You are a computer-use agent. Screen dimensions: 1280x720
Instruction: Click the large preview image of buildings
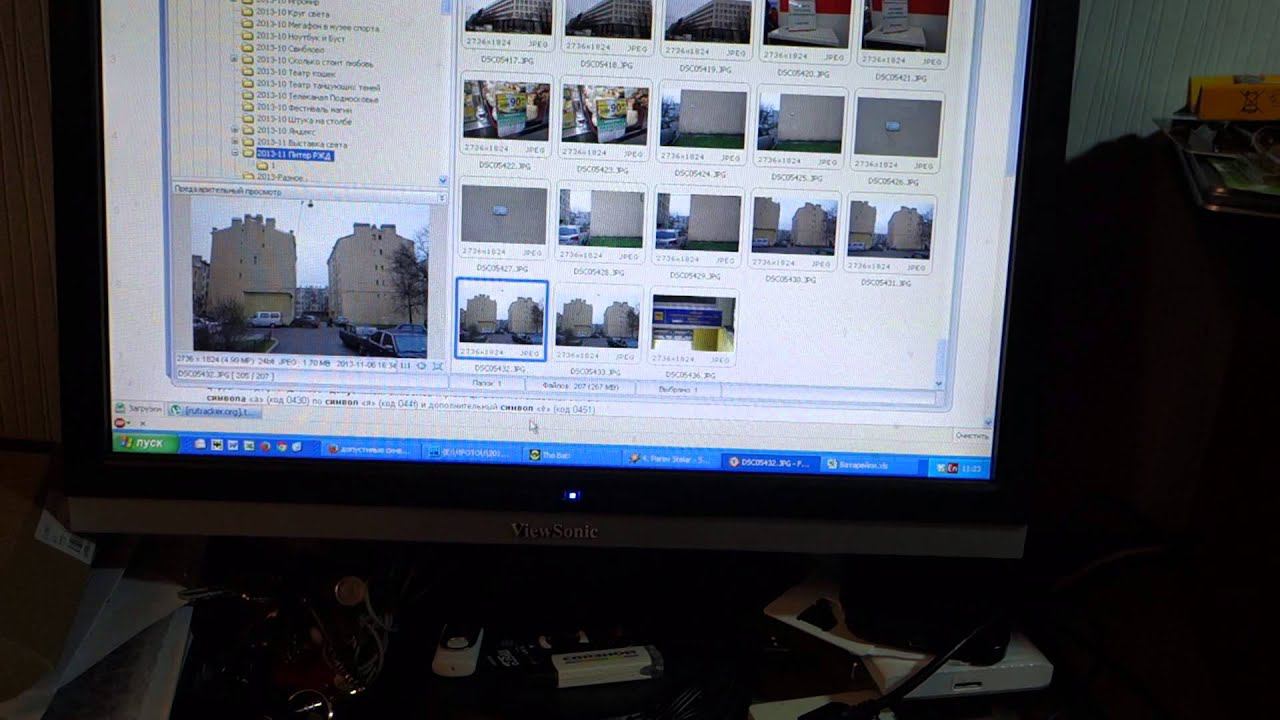[309, 275]
